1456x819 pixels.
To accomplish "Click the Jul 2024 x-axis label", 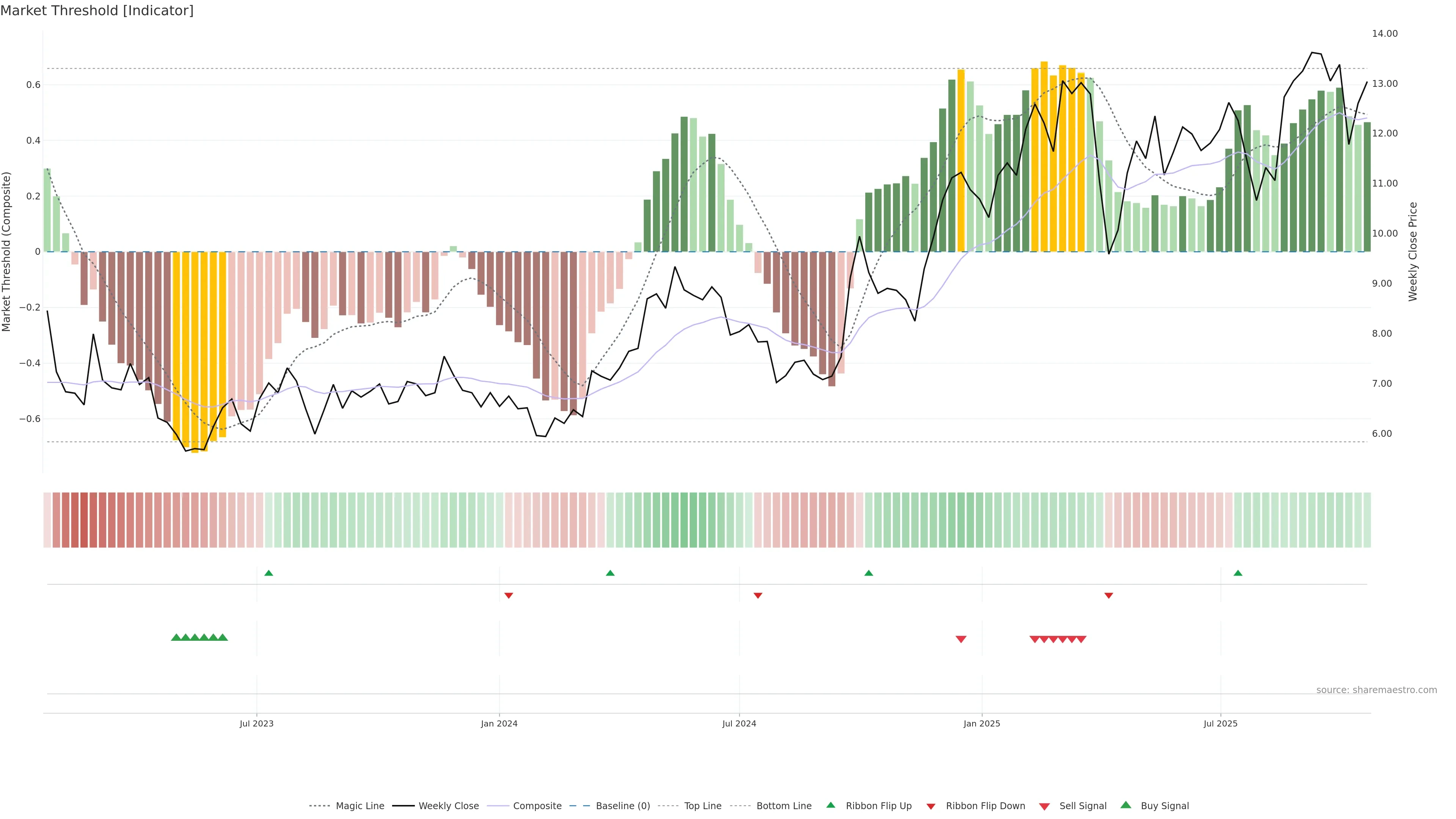I will 739,723.
